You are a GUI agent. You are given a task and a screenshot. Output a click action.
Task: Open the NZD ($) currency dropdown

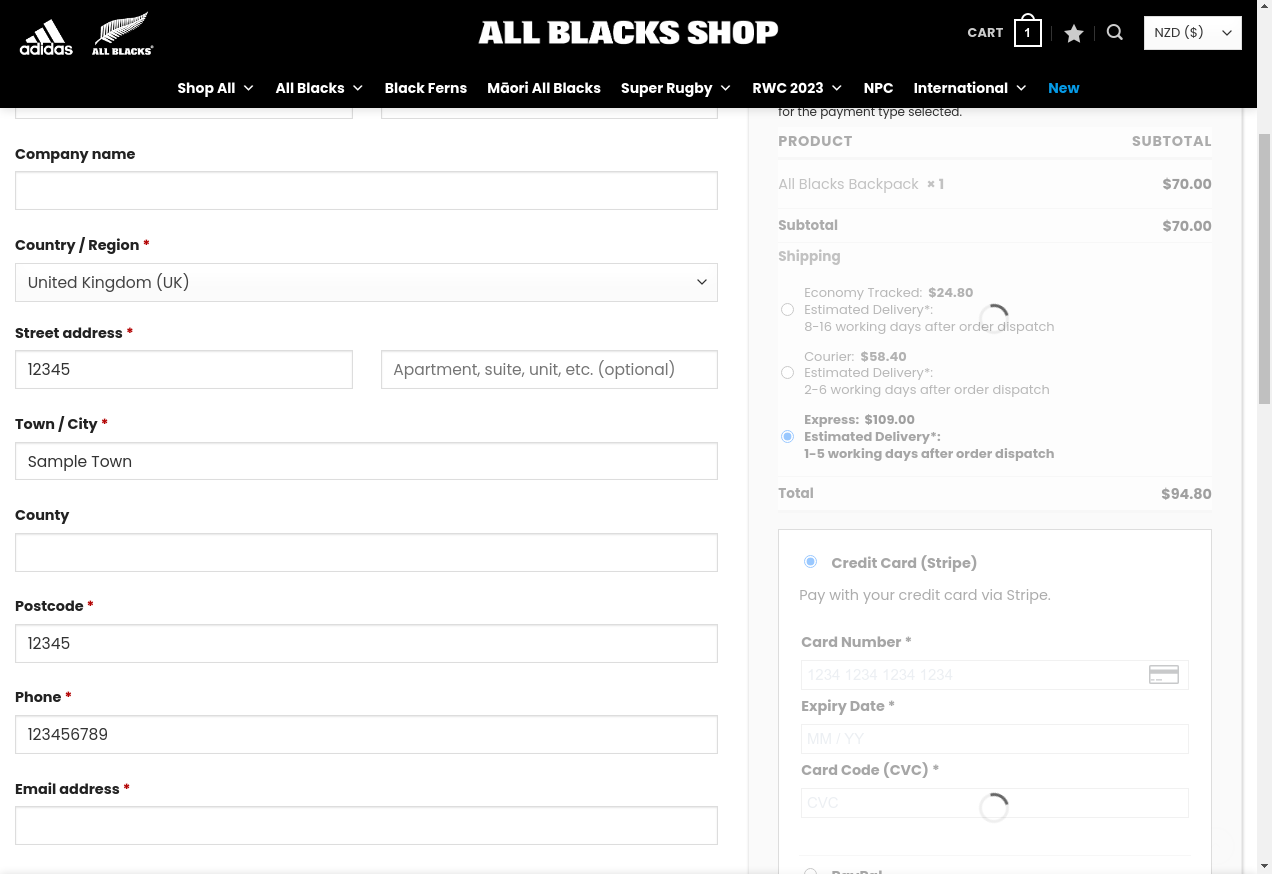coord(1193,33)
